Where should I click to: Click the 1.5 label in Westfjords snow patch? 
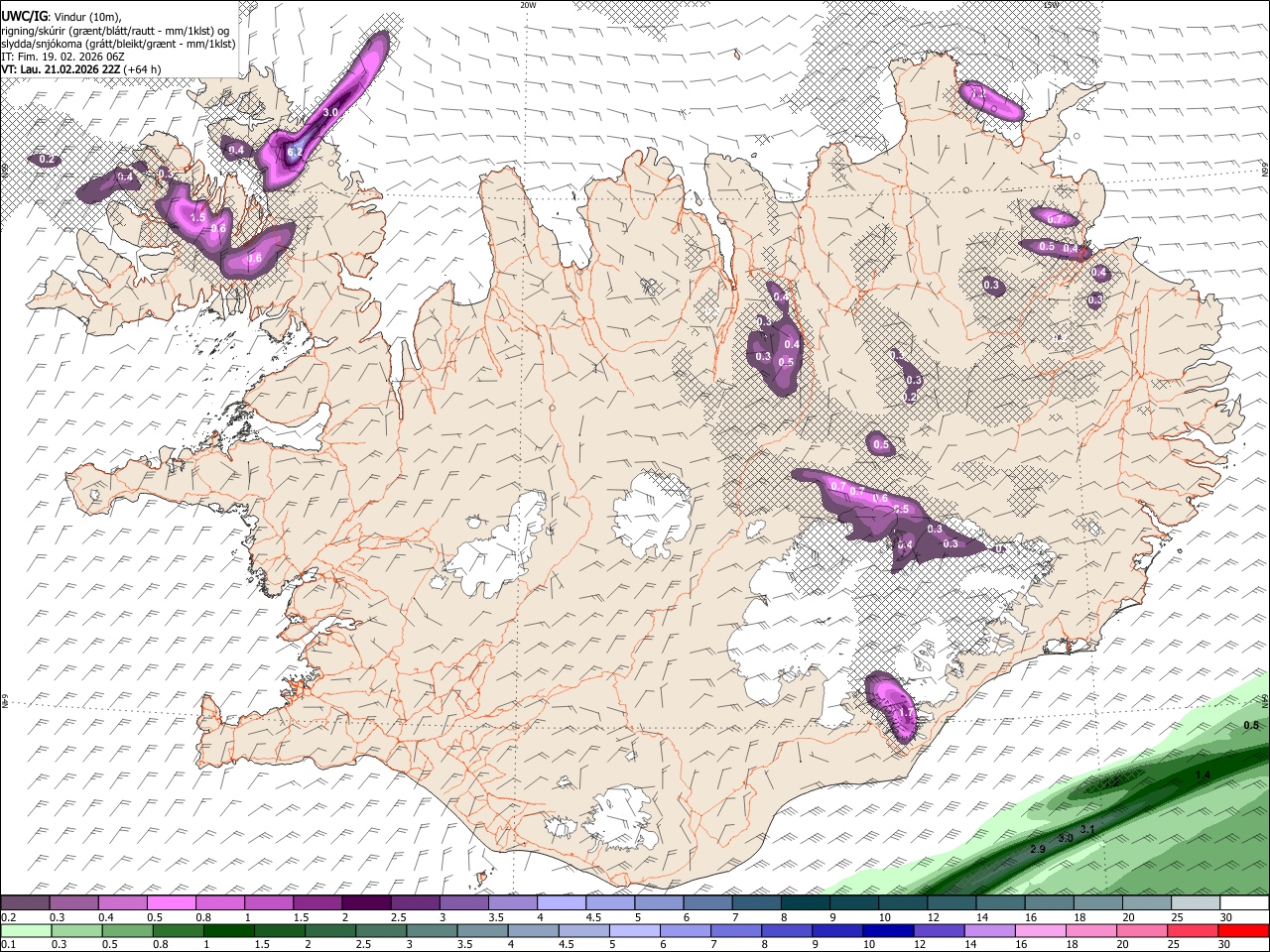pyautogui.click(x=197, y=217)
